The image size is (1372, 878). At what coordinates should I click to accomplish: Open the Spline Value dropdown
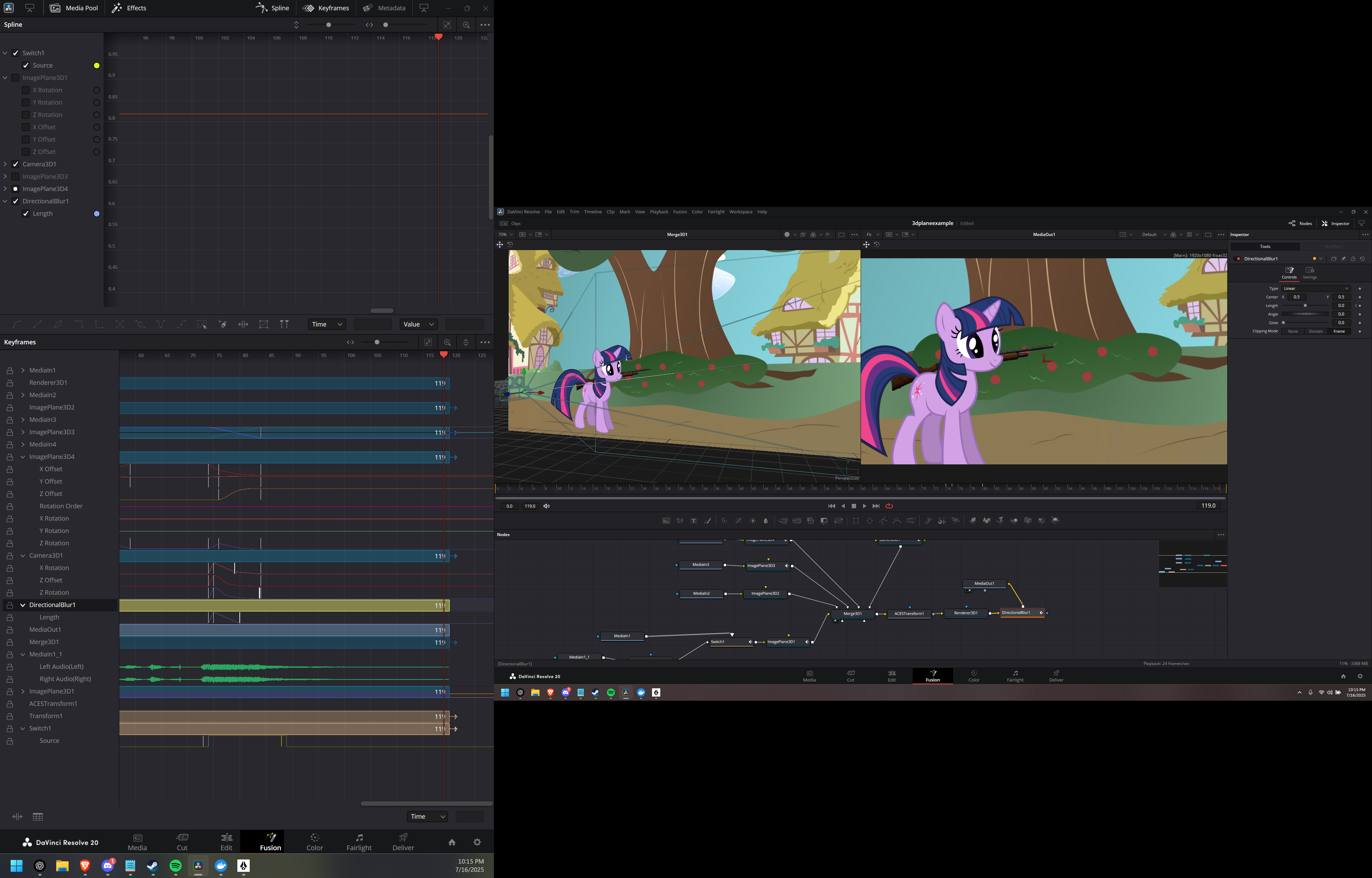pyautogui.click(x=419, y=324)
